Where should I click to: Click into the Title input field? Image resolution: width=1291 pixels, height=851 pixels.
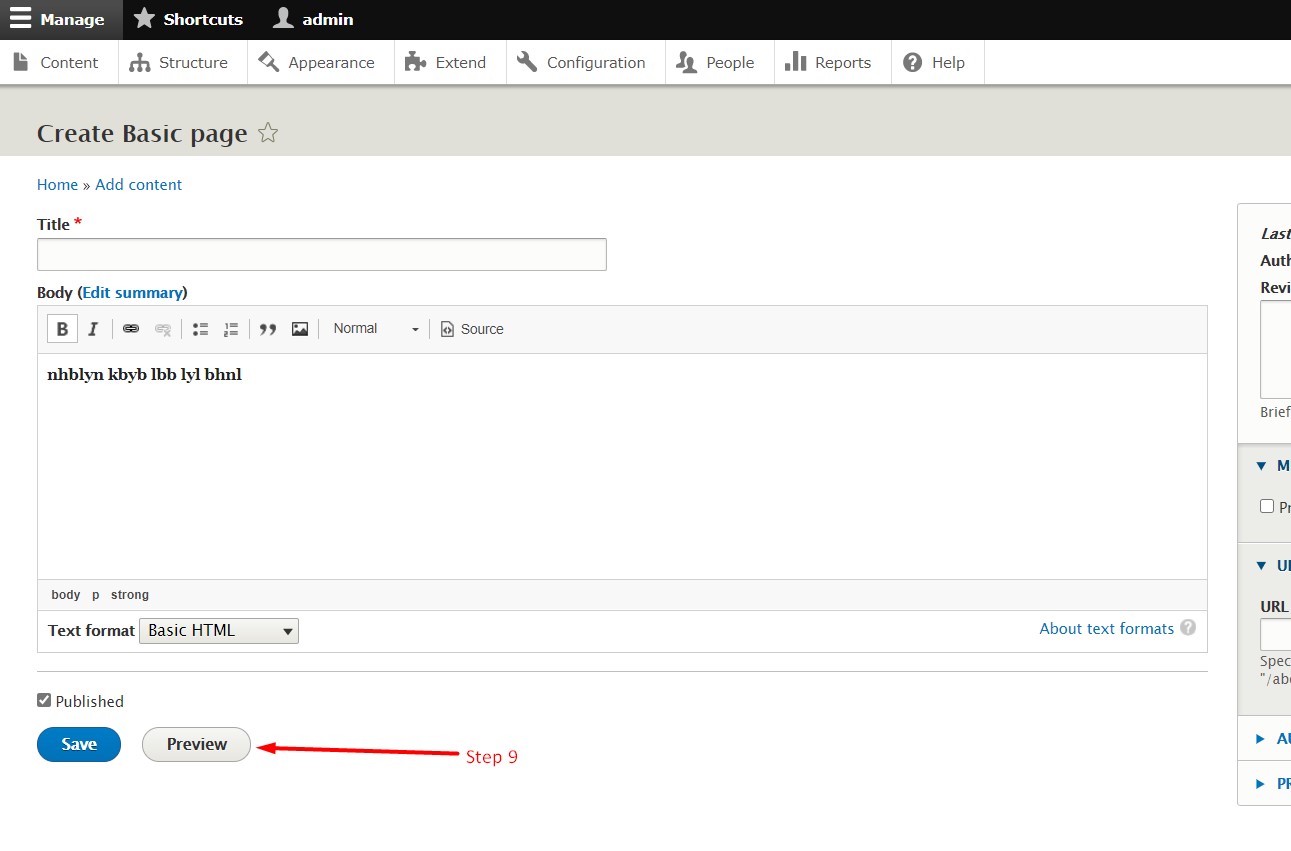point(322,254)
